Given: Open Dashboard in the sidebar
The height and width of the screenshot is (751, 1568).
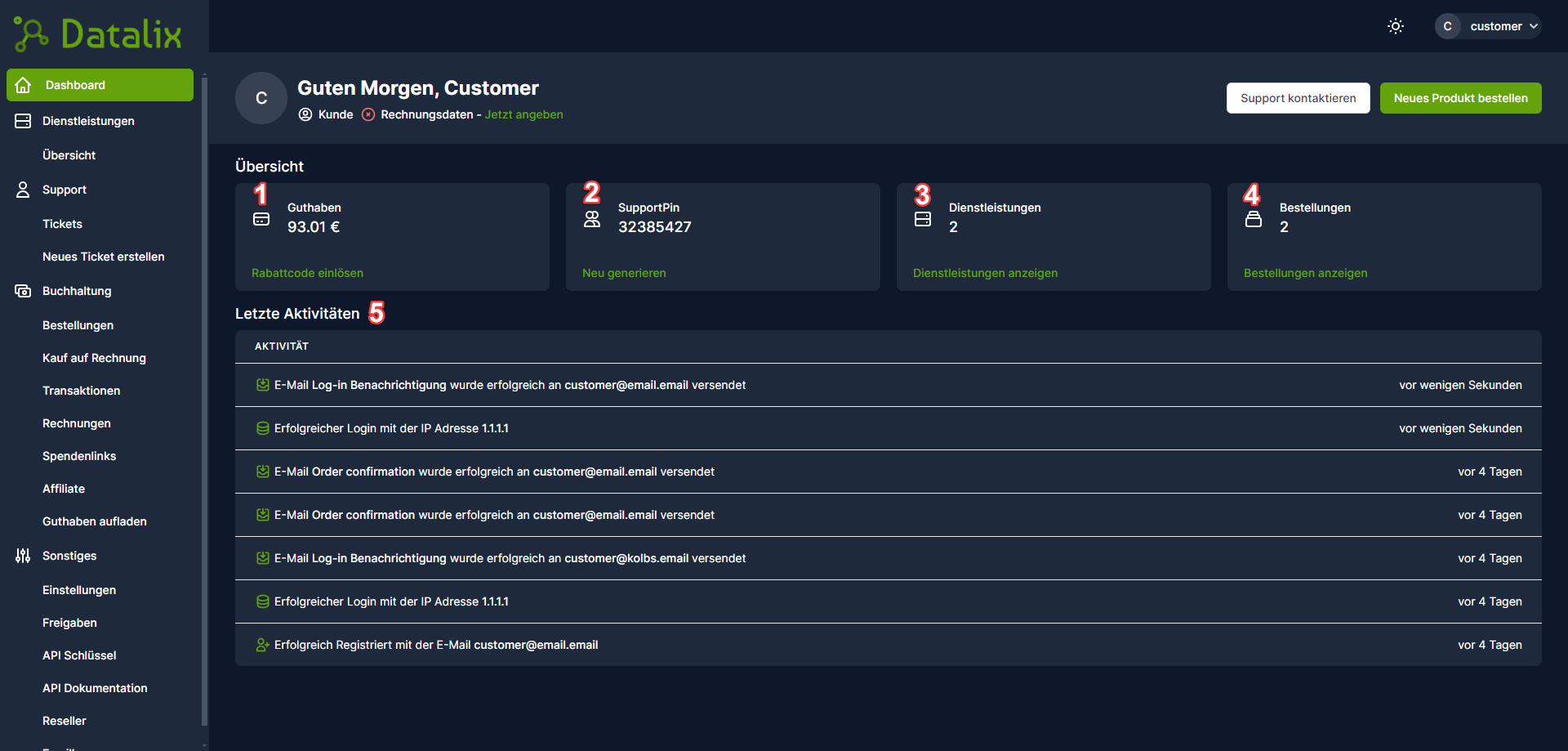Looking at the screenshot, I should tap(100, 85).
